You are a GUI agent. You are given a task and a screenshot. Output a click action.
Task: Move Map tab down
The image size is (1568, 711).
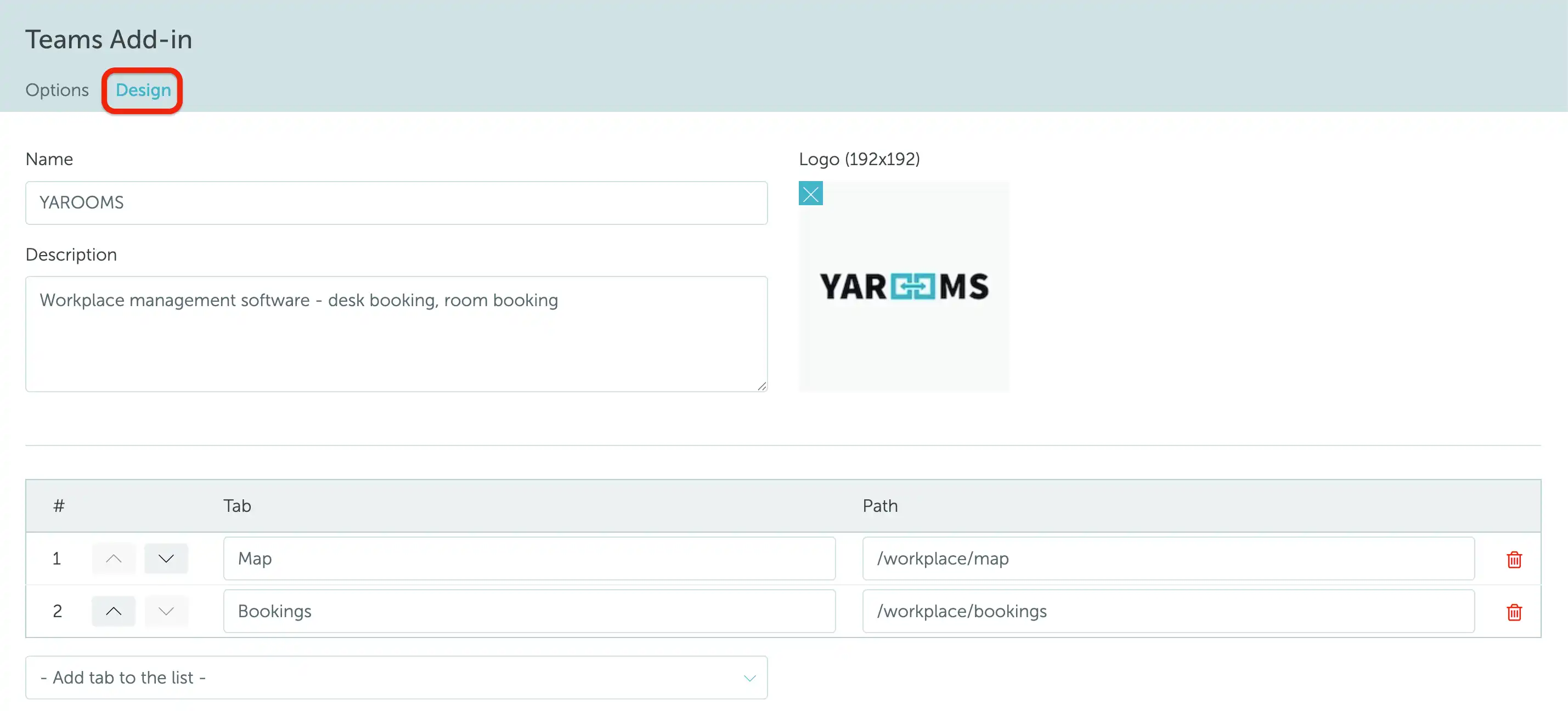pyautogui.click(x=166, y=558)
